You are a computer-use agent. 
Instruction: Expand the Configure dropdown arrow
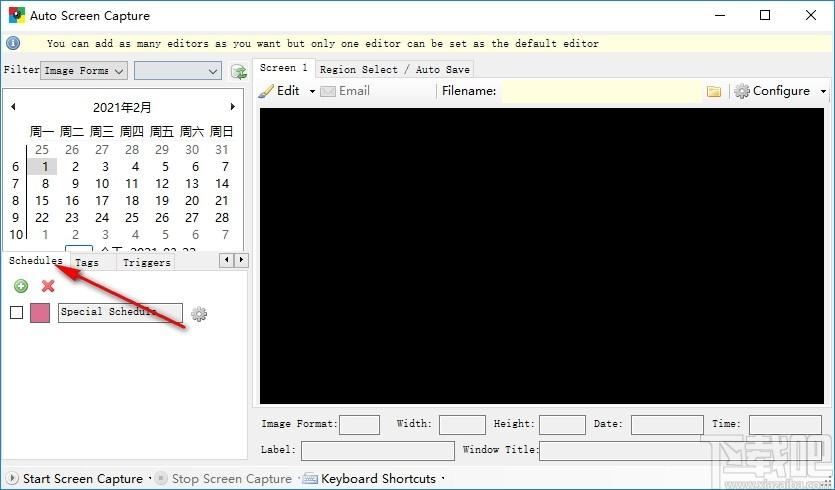coord(823,91)
